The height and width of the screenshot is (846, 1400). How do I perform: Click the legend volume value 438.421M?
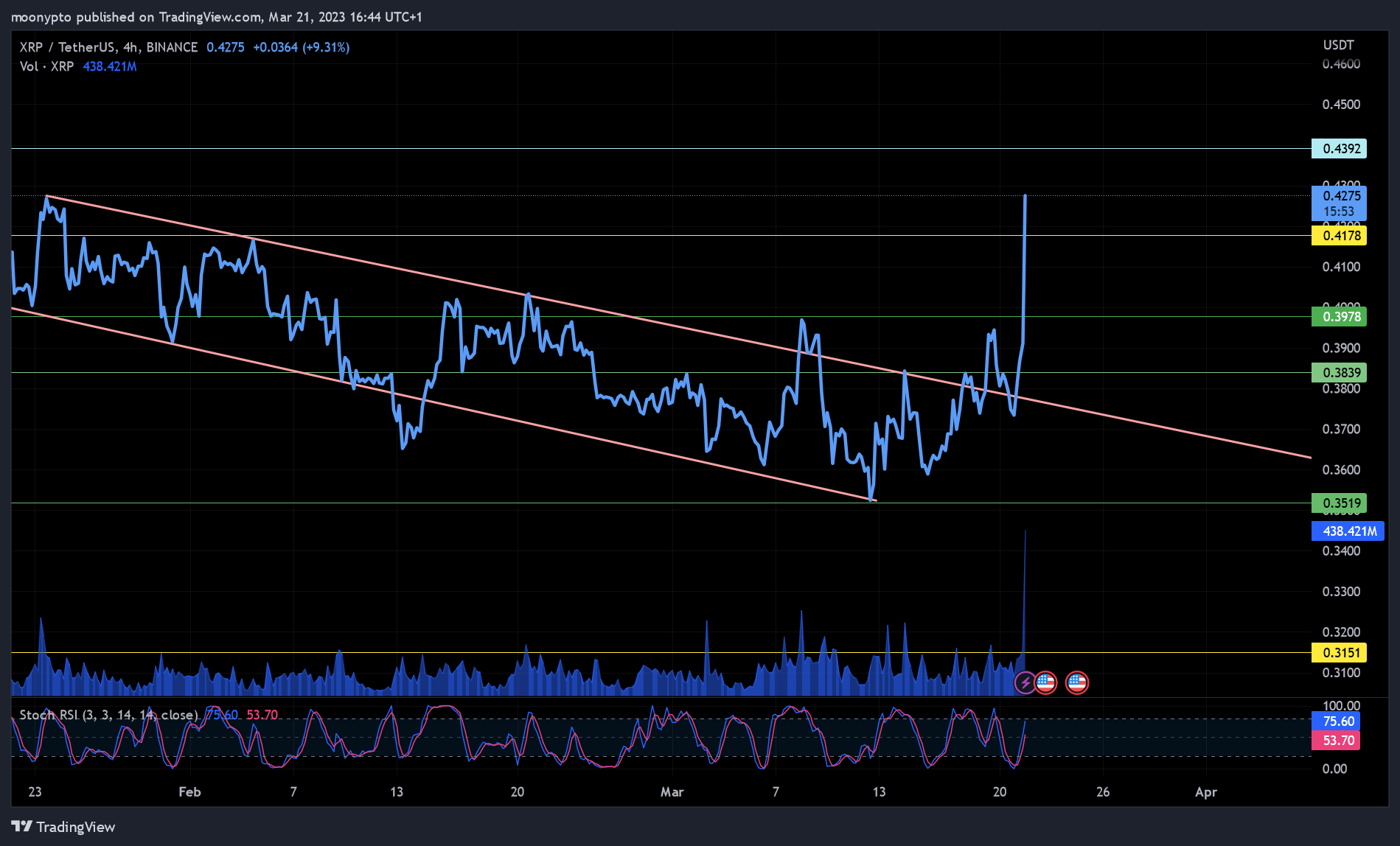coord(110,66)
